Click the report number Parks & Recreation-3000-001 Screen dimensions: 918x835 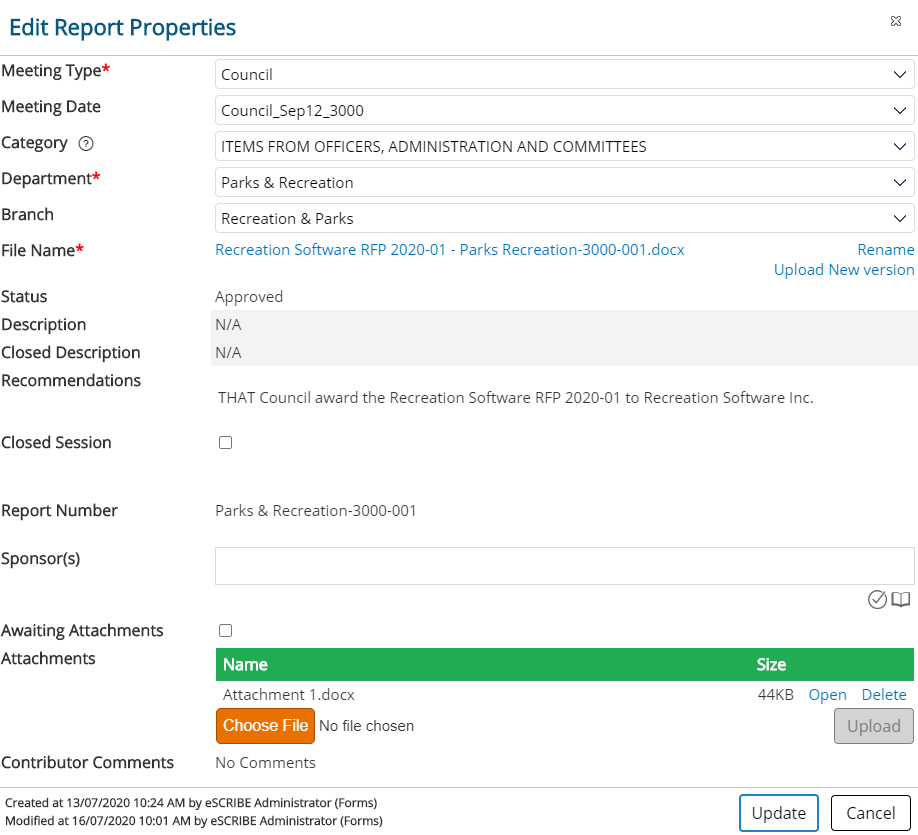pyautogui.click(x=316, y=511)
